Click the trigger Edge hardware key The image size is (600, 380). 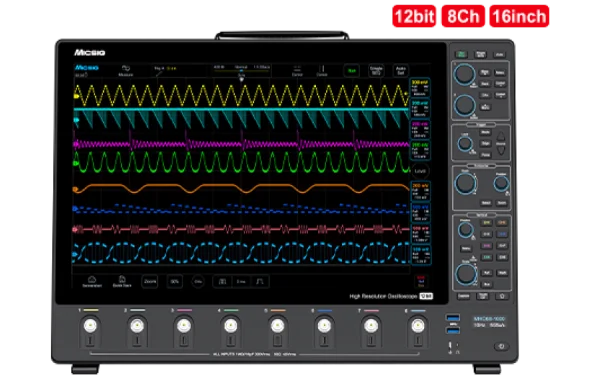click(485, 144)
